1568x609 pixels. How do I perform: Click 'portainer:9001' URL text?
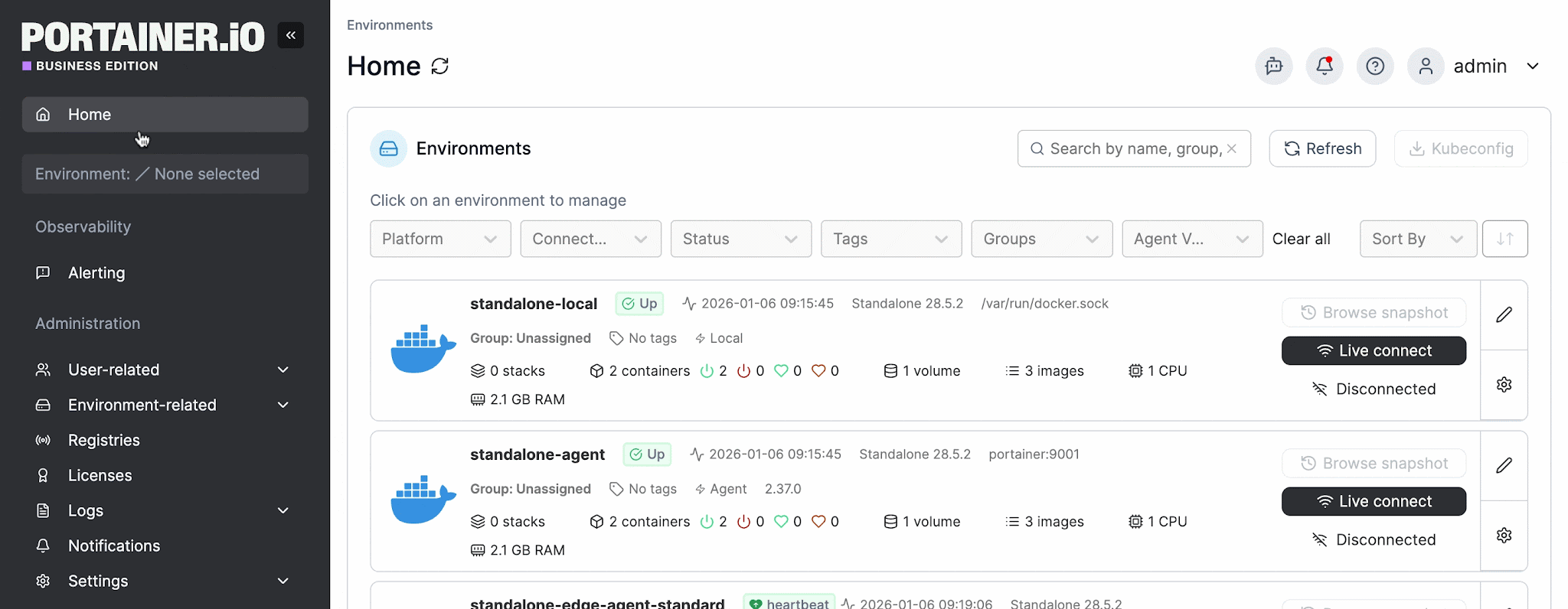(1034, 454)
